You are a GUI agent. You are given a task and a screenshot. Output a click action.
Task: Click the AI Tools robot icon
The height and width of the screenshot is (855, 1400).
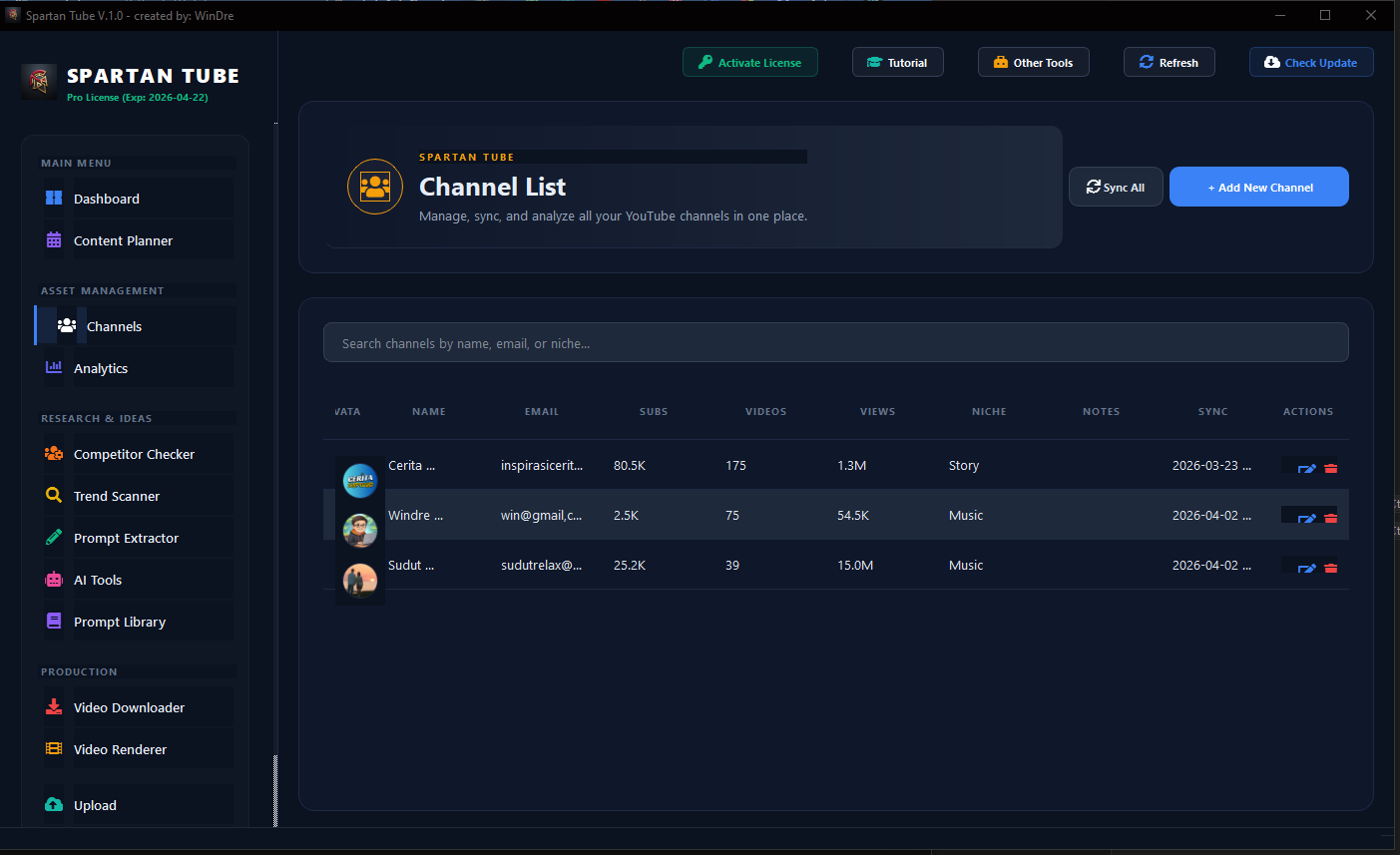click(53, 579)
